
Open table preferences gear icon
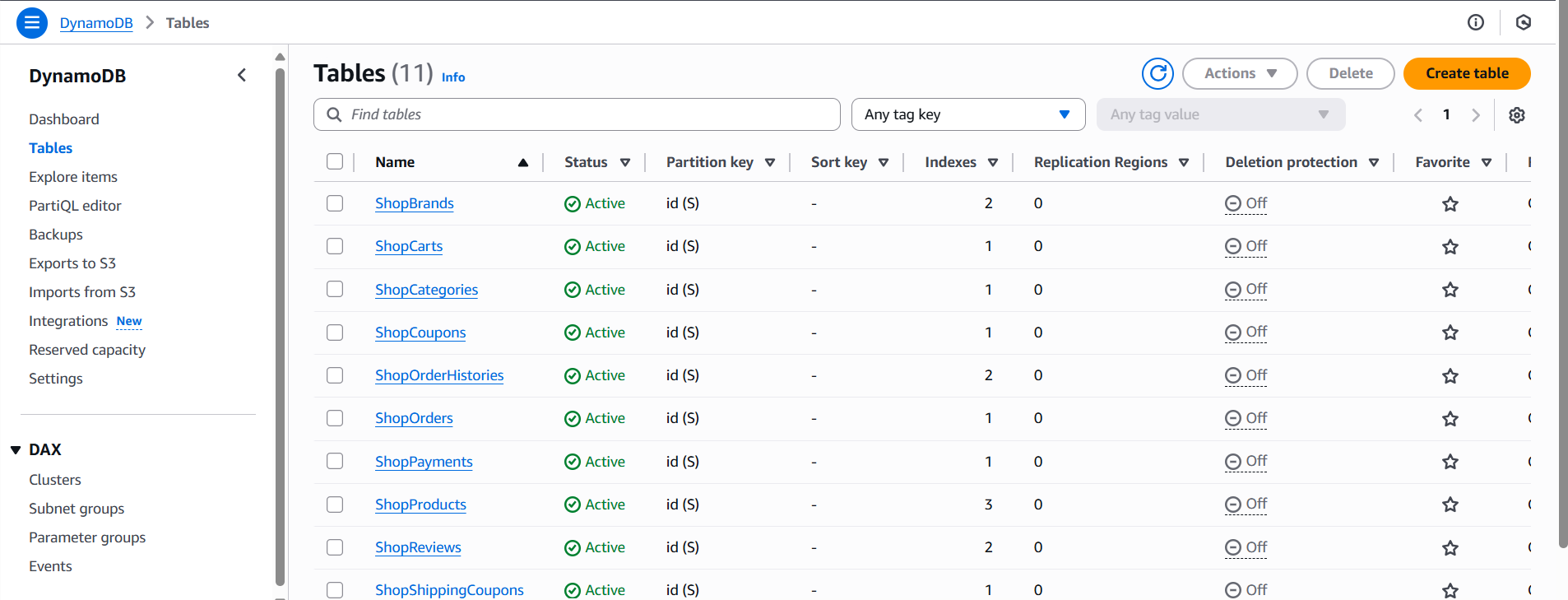click(1517, 115)
